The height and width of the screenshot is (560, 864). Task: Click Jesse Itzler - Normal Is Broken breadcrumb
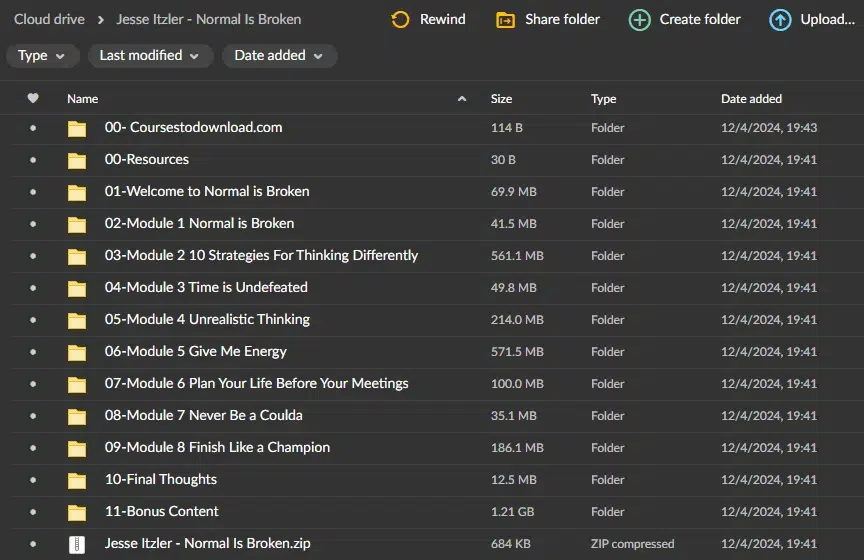[x=209, y=19]
